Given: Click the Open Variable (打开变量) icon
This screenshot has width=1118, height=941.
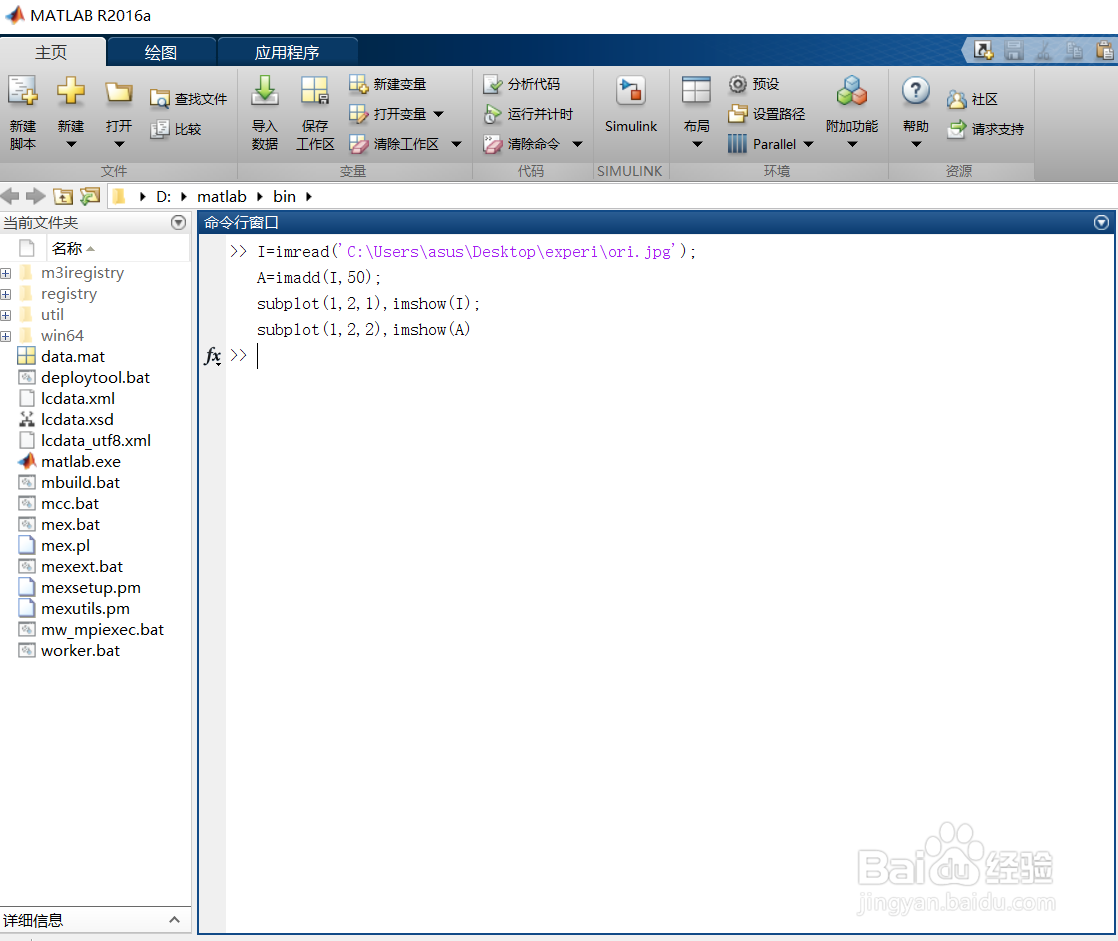Looking at the screenshot, I should coord(358,114).
